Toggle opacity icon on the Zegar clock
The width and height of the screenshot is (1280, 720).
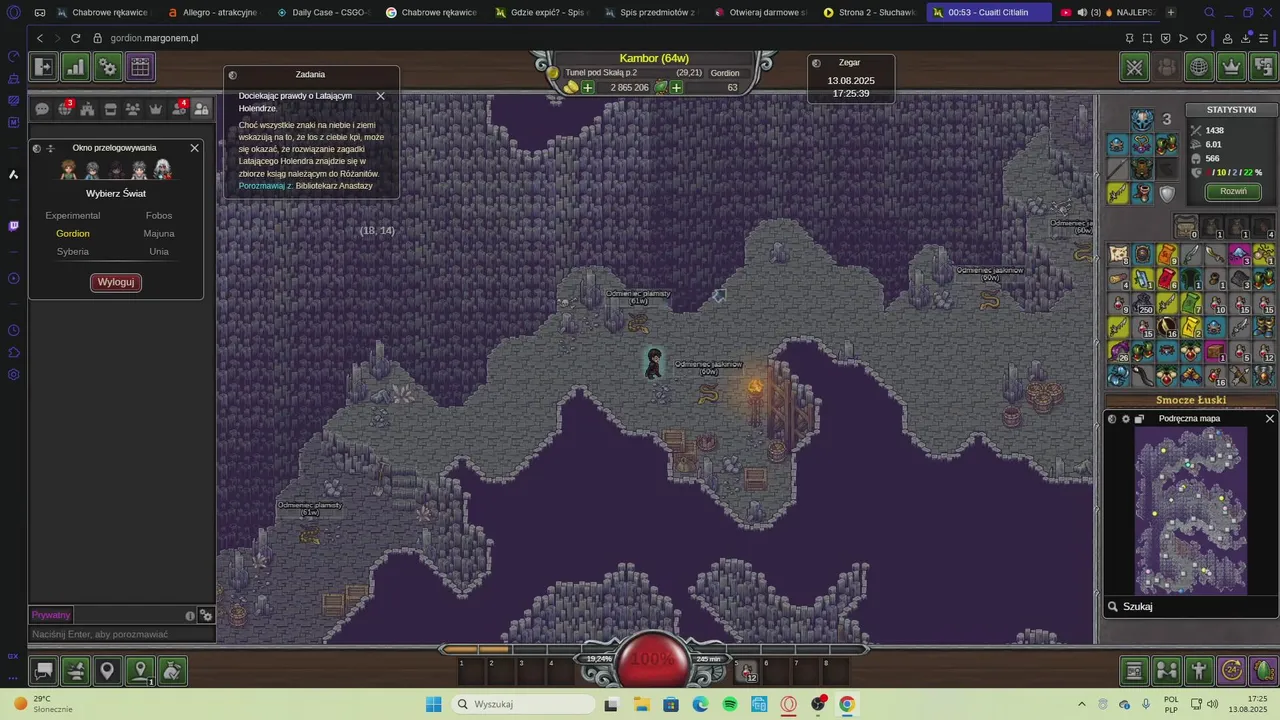816,63
